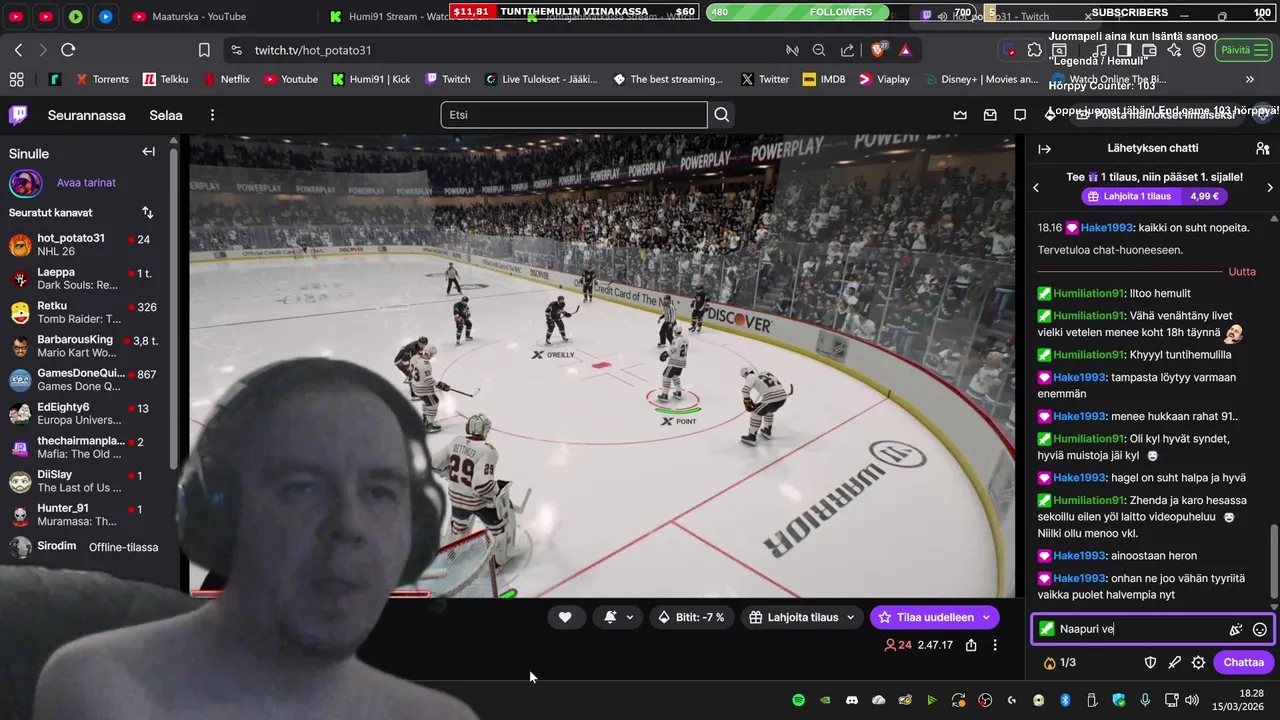
Task: Click the Bluetooth tray icon
Action: (x=1065, y=700)
